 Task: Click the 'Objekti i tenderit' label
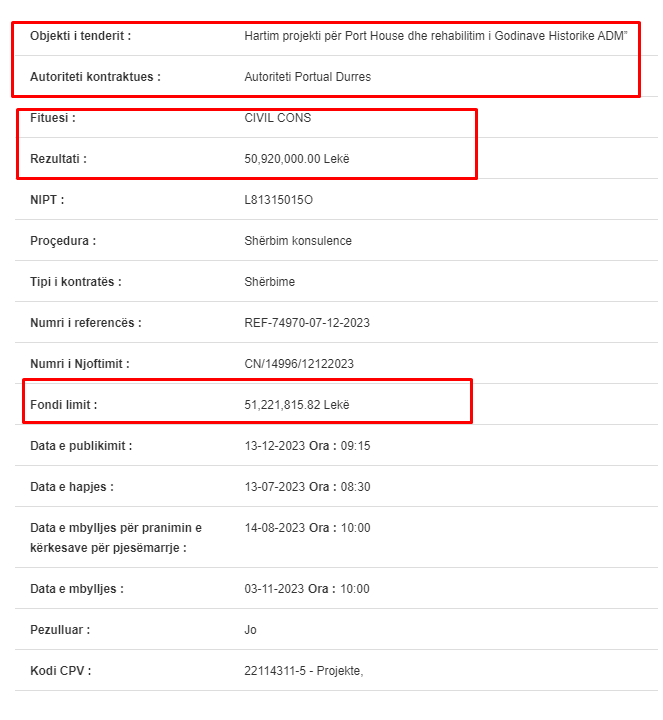pyautogui.click(x=80, y=36)
